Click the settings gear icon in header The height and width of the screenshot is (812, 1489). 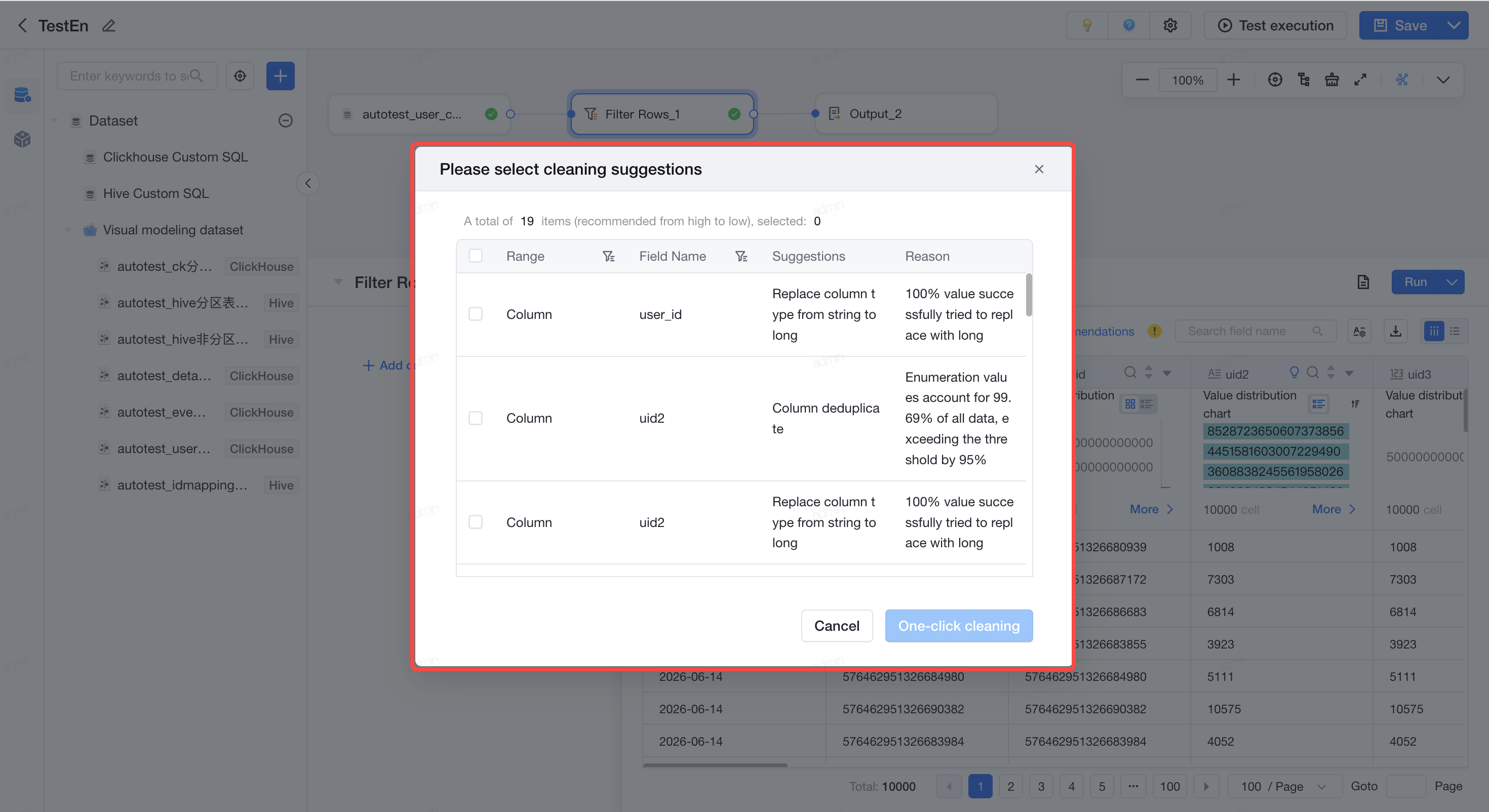1170,25
